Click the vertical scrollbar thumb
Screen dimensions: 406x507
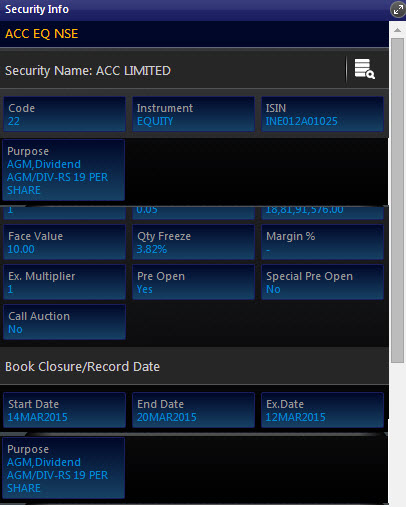(397, 200)
